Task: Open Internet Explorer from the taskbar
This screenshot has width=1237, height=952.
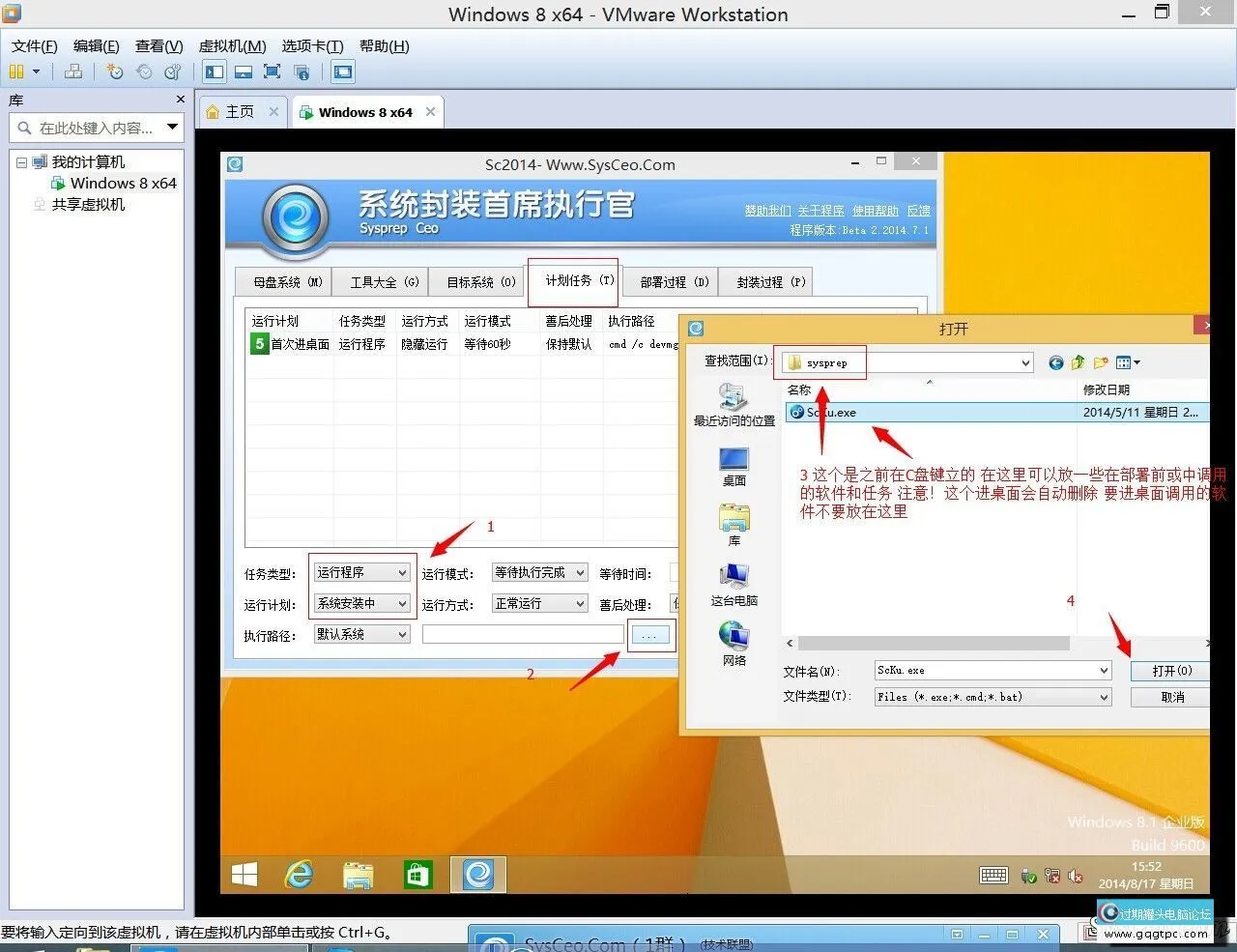Action: [x=299, y=875]
